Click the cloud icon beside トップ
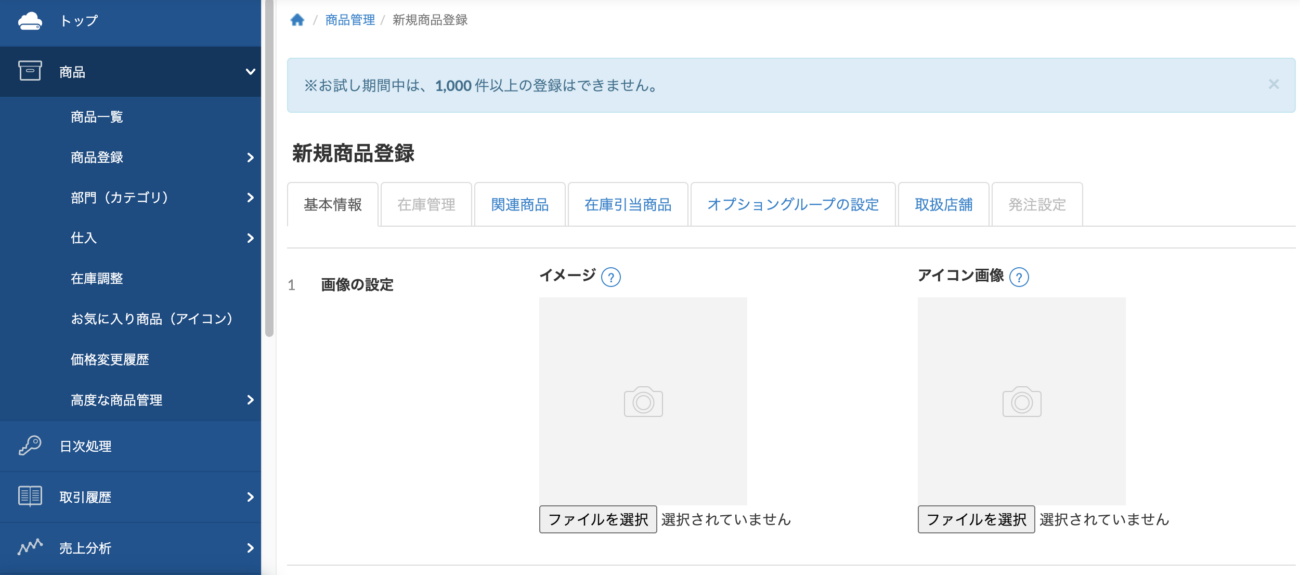 (x=30, y=20)
